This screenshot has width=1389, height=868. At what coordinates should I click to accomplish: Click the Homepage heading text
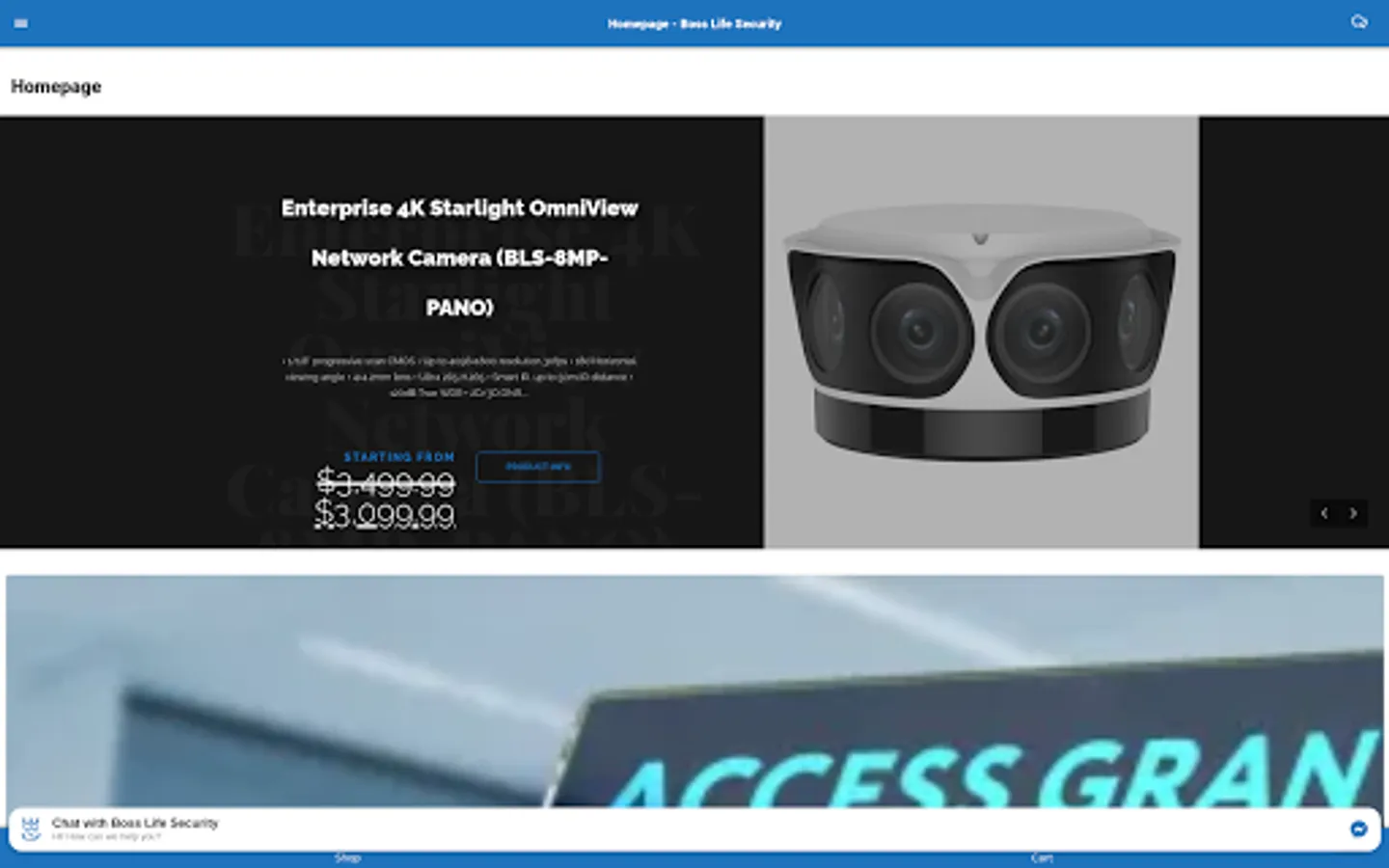click(56, 87)
